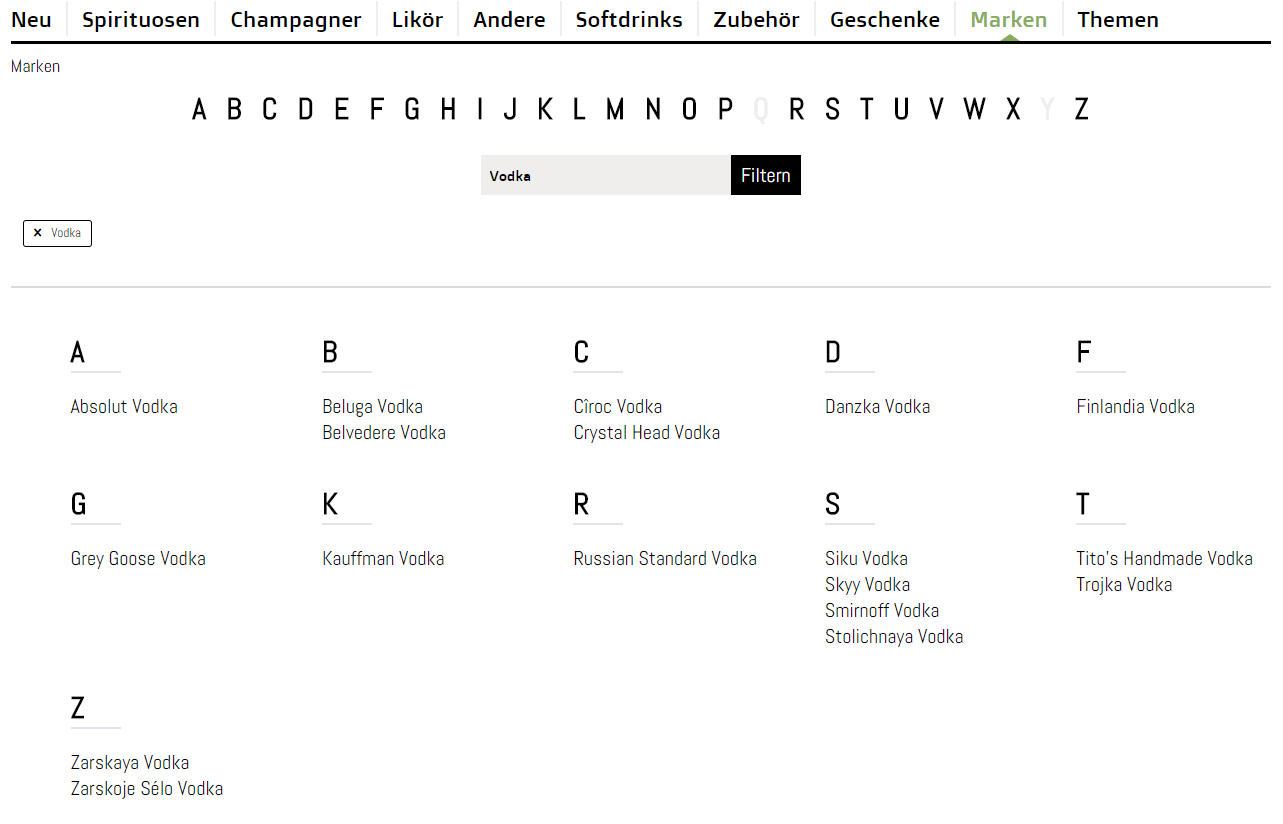Screen dimensions: 1283x824
Task: Remove the Vodka filter tag
Action: (x=57, y=233)
